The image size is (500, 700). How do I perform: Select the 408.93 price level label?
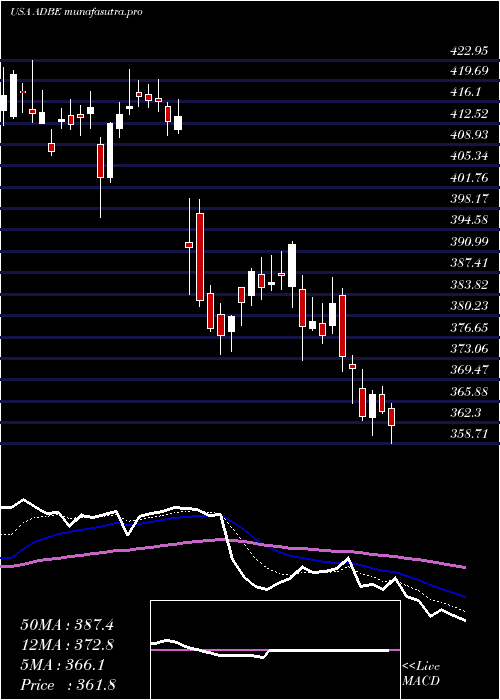tap(468, 135)
